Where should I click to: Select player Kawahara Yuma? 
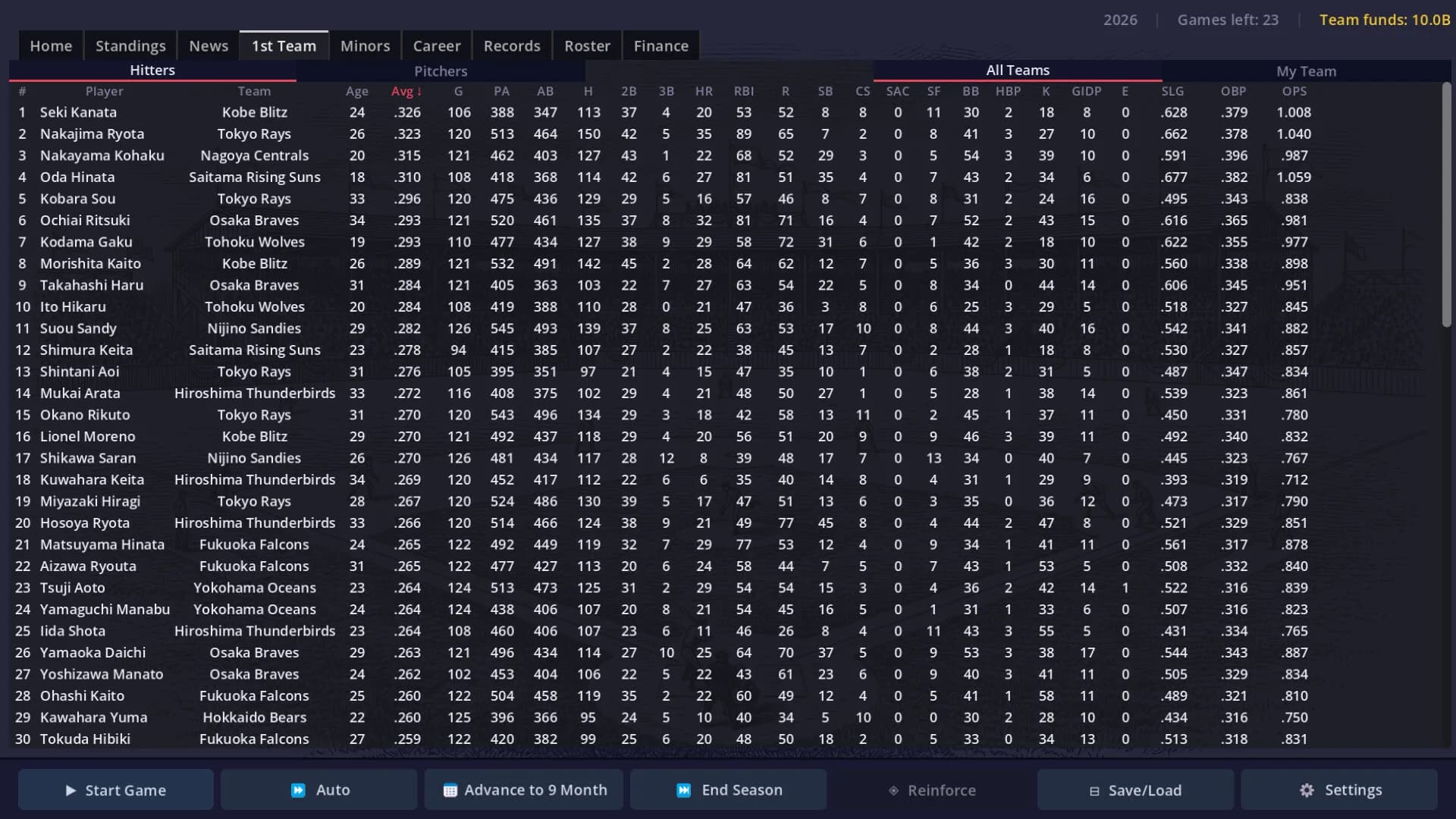[x=93, y=717]
